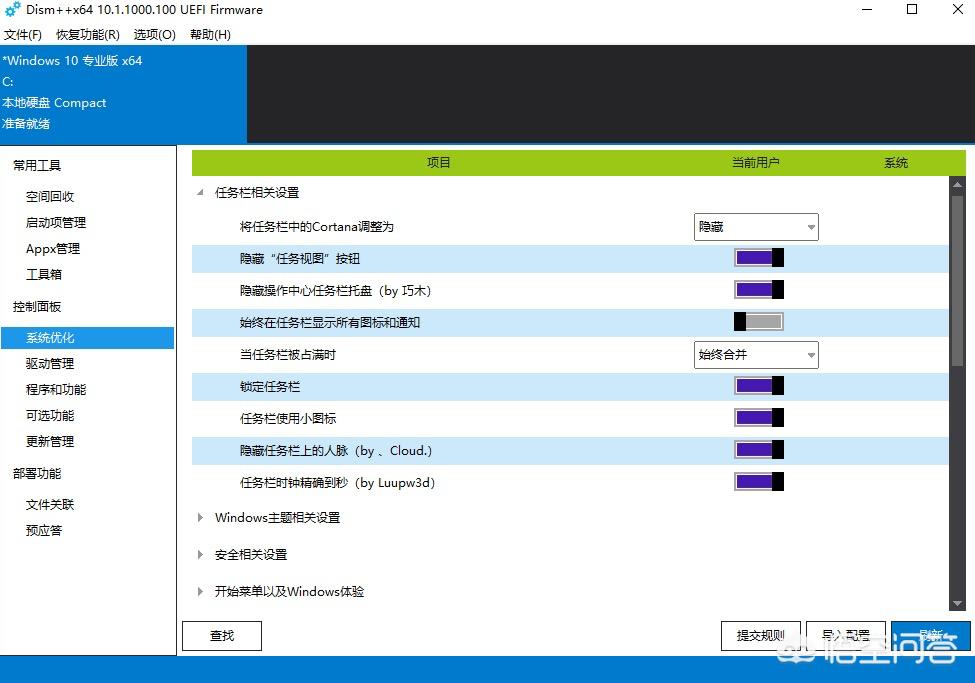Toggle 隐藏"任务视图"按钮 switch
The image size is (975, 683).
(x=759, y=258)
